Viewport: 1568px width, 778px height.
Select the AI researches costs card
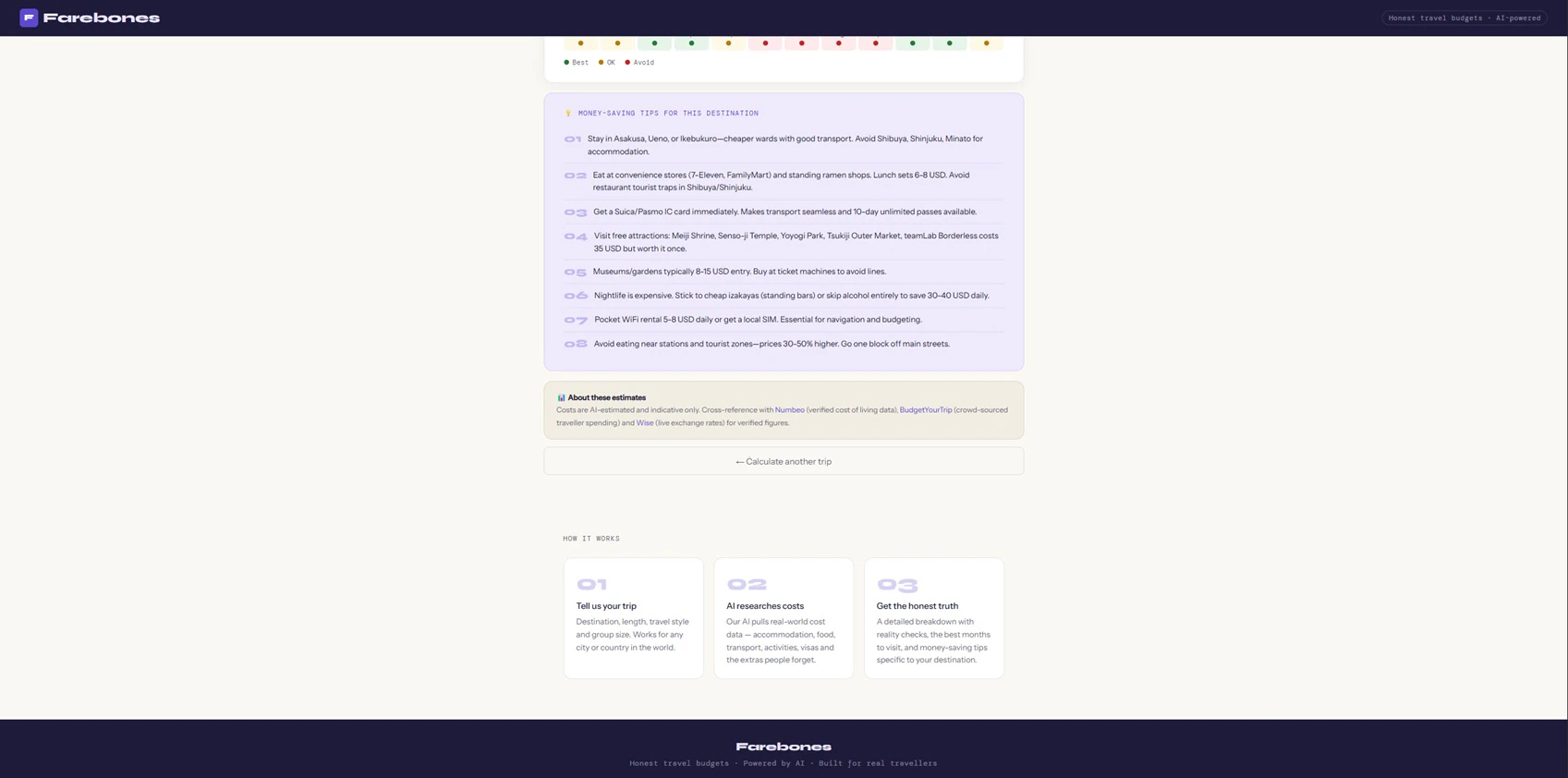[x=784, y=618]
